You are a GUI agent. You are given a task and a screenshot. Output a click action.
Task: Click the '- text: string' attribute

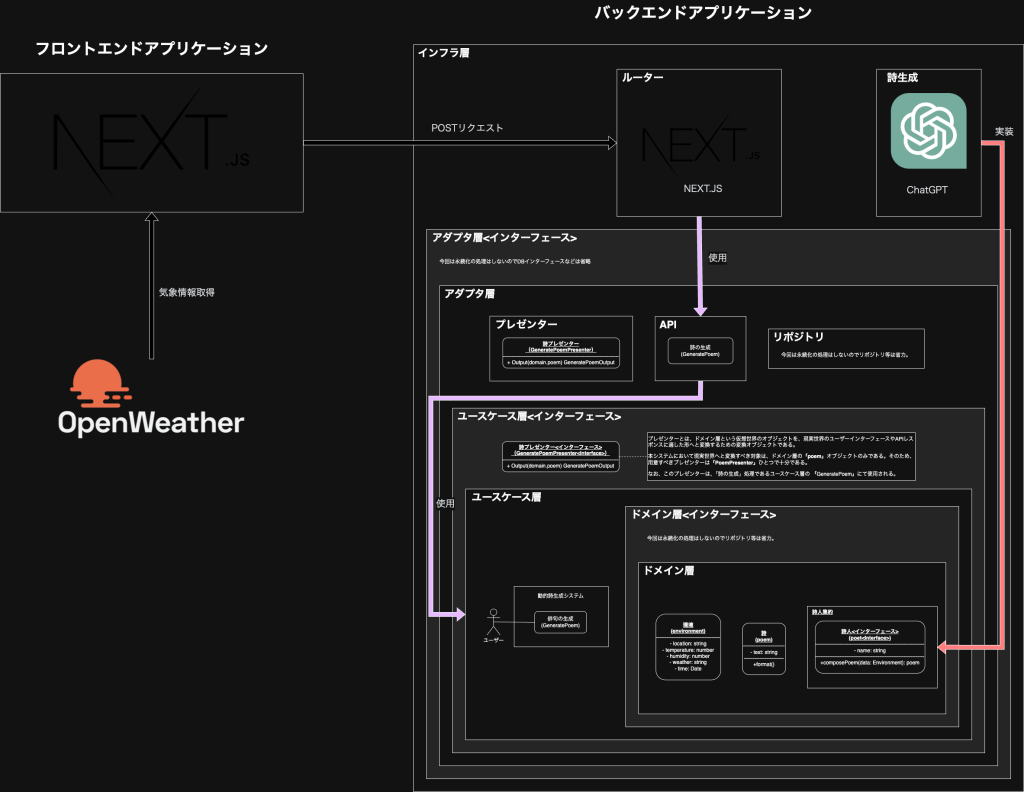point(763,652)
